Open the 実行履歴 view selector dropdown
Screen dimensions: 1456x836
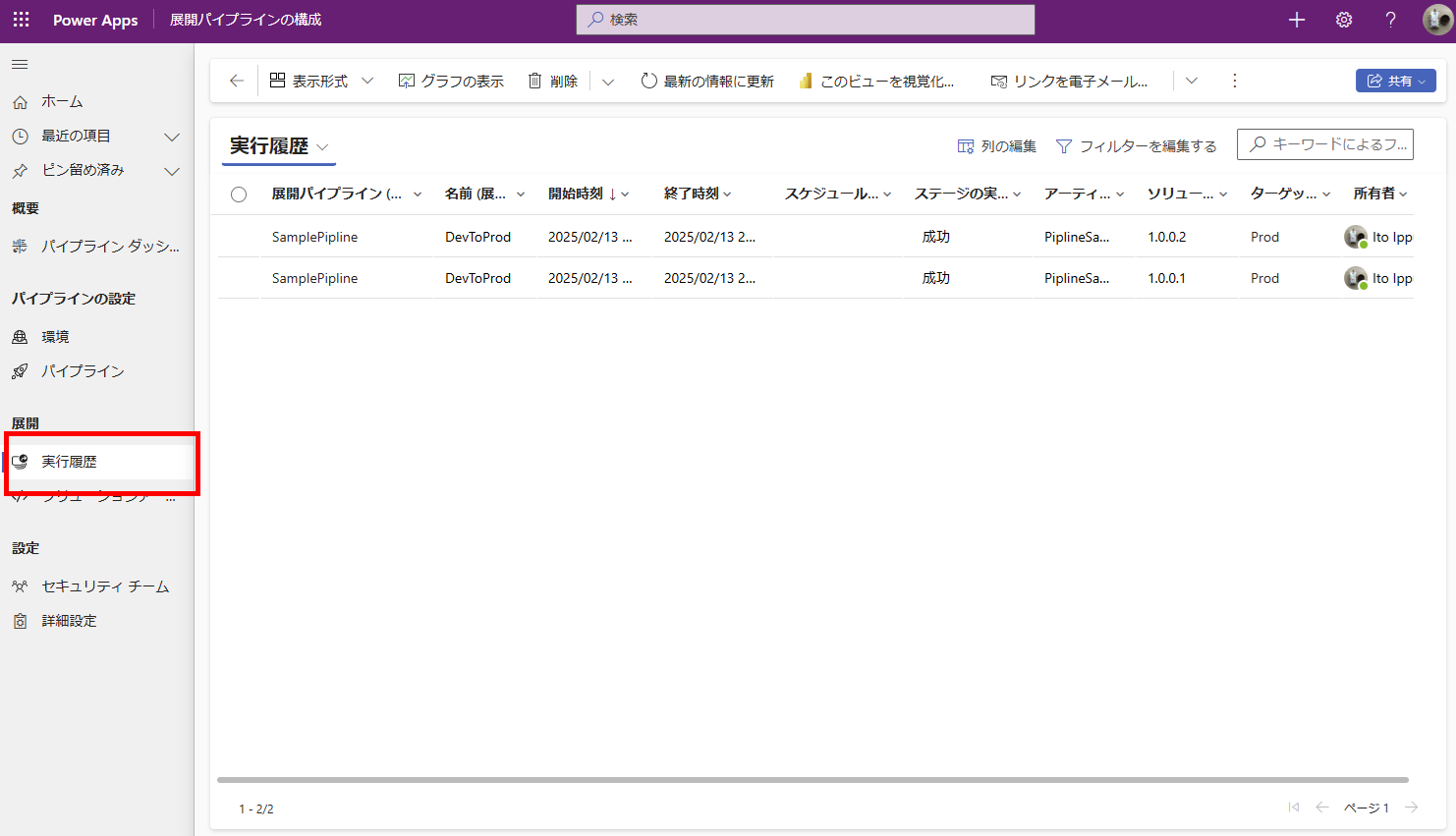pyautogui.click(x=323, y=146)
